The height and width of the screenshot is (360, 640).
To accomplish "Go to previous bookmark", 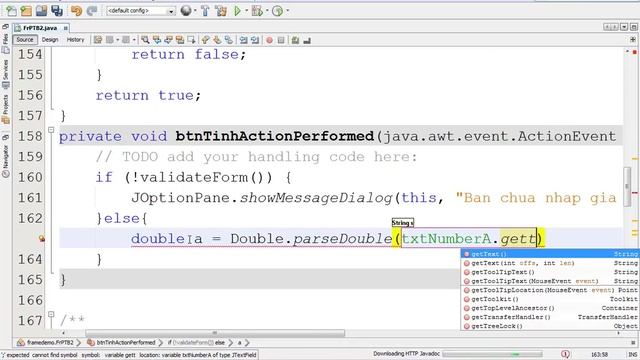I will [206, 40].
